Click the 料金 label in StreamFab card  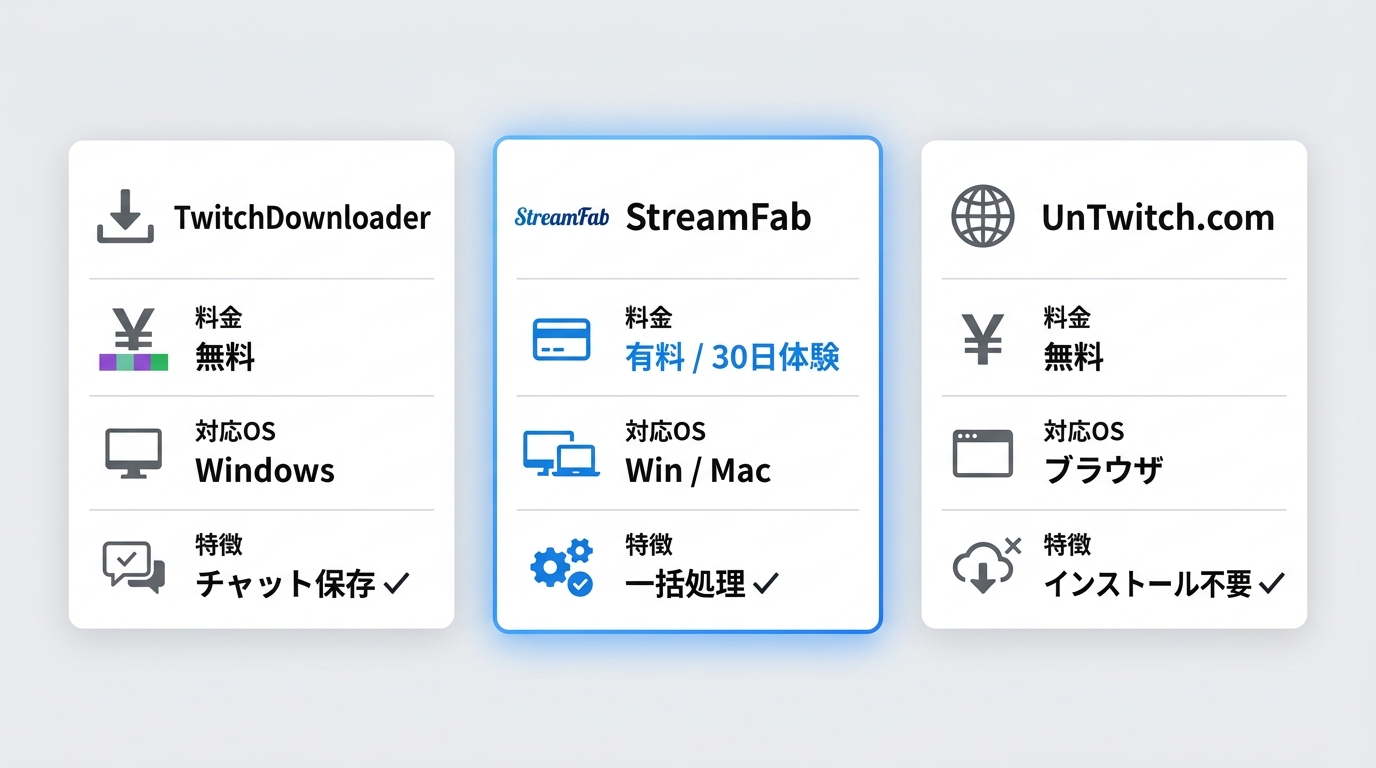click(648, 318)
